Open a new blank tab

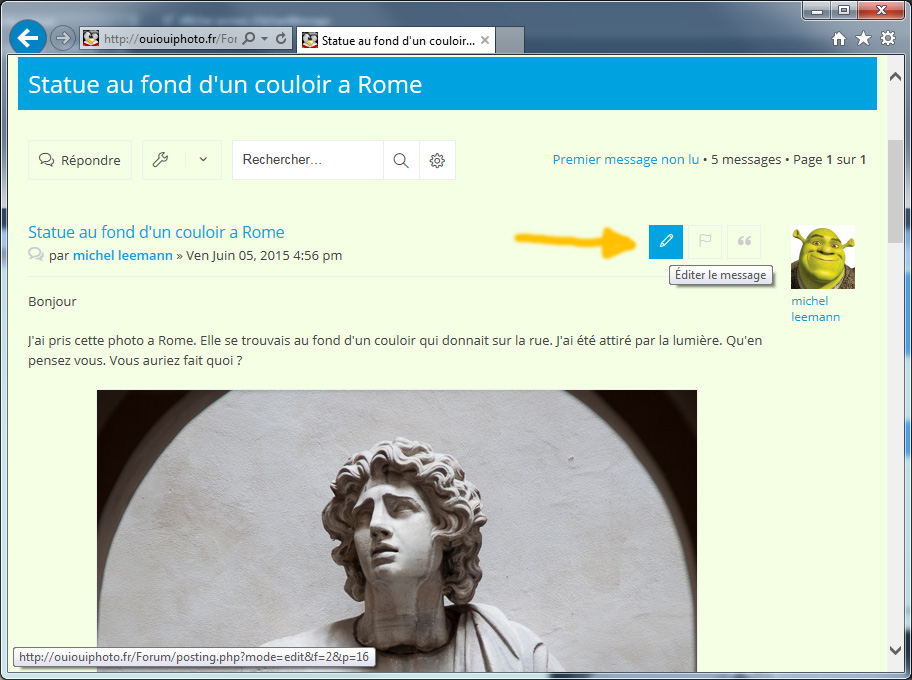click(x=510, y=40)
